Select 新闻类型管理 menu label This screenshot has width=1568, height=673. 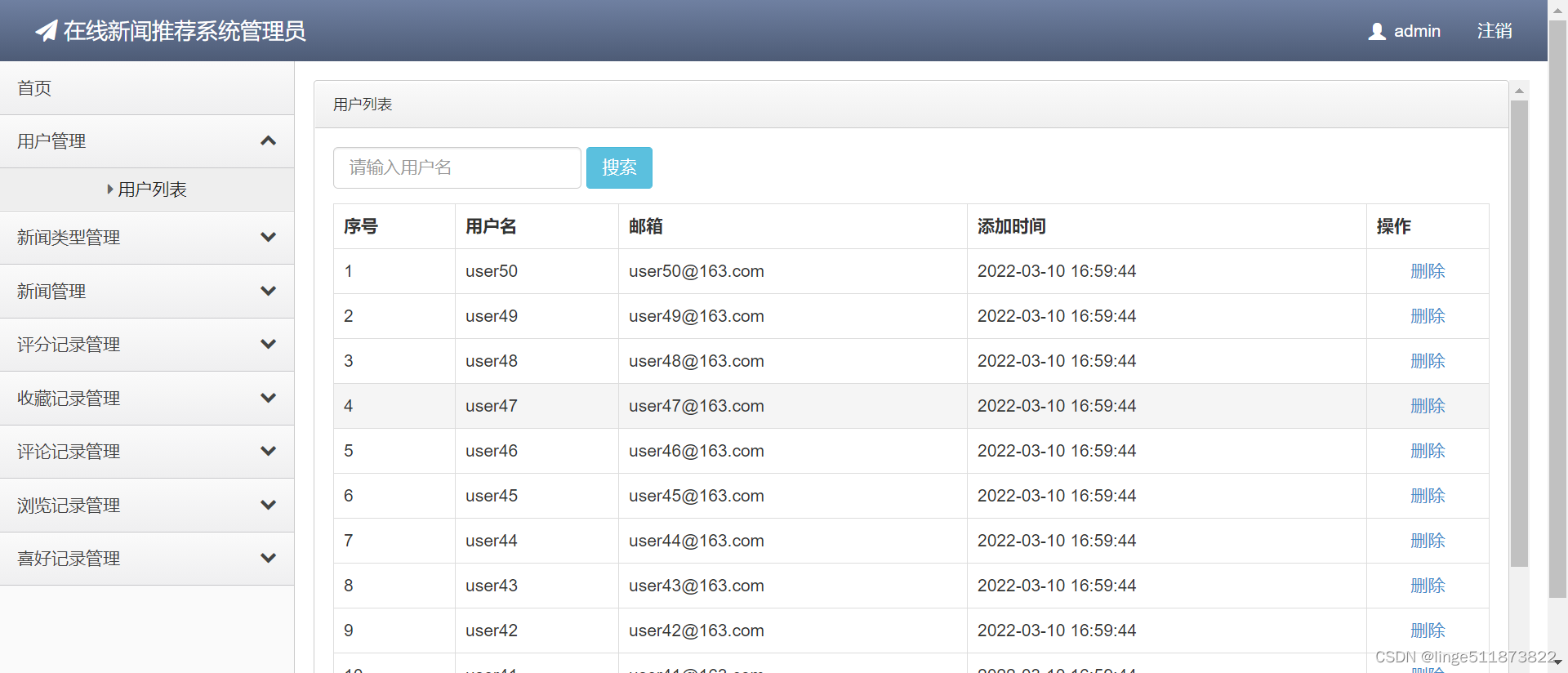(69, 238)
